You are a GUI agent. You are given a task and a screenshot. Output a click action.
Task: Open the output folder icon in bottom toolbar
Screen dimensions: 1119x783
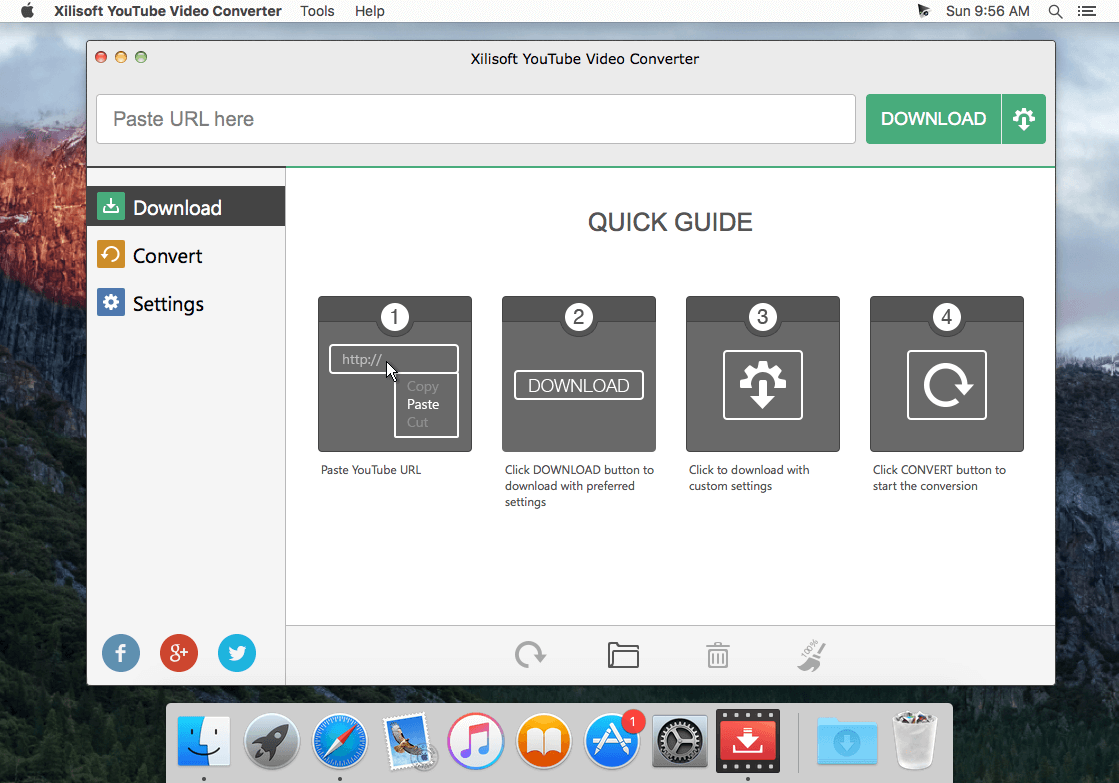[x=623, y=655]
